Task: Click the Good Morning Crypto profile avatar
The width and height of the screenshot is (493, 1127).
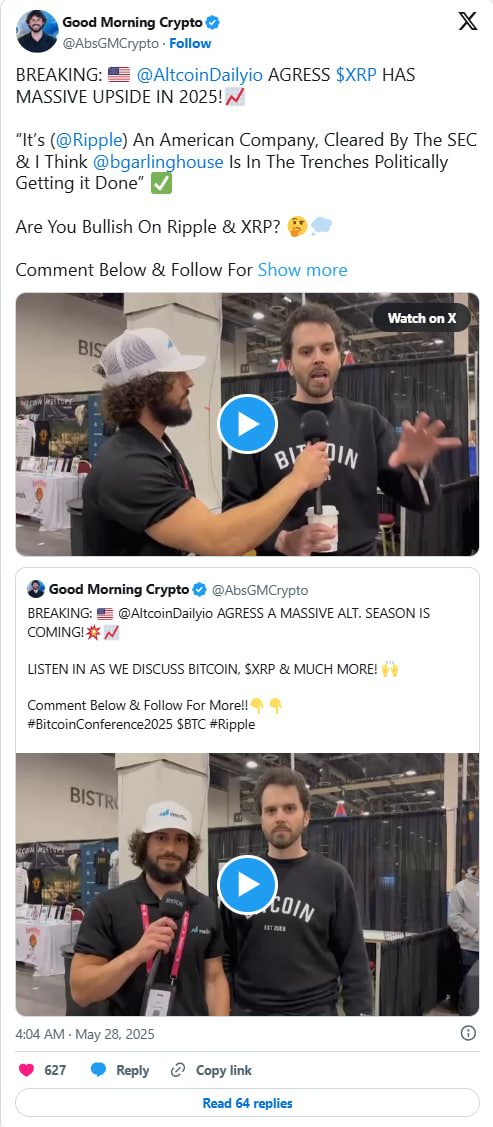Action: [x=37, y=32]
